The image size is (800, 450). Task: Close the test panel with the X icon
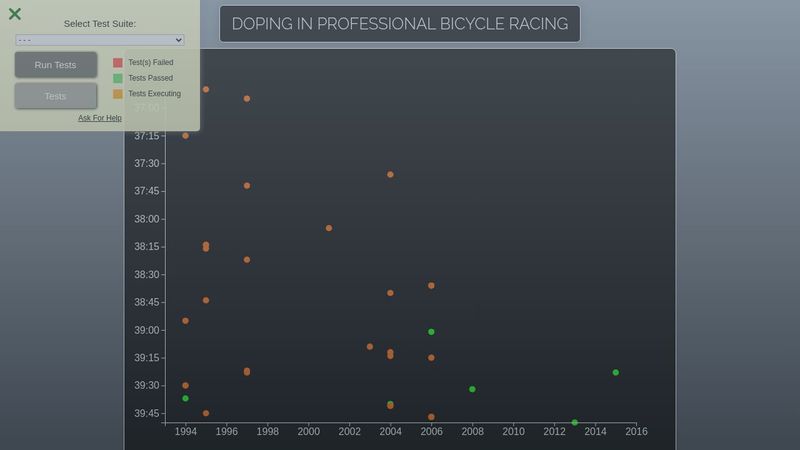point(15,14)
